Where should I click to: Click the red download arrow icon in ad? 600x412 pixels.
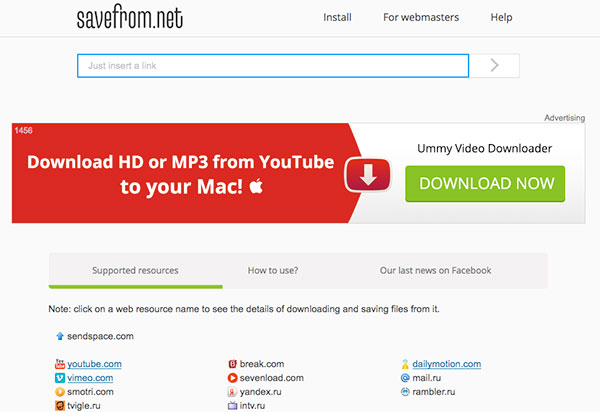(x=368, y=174)
